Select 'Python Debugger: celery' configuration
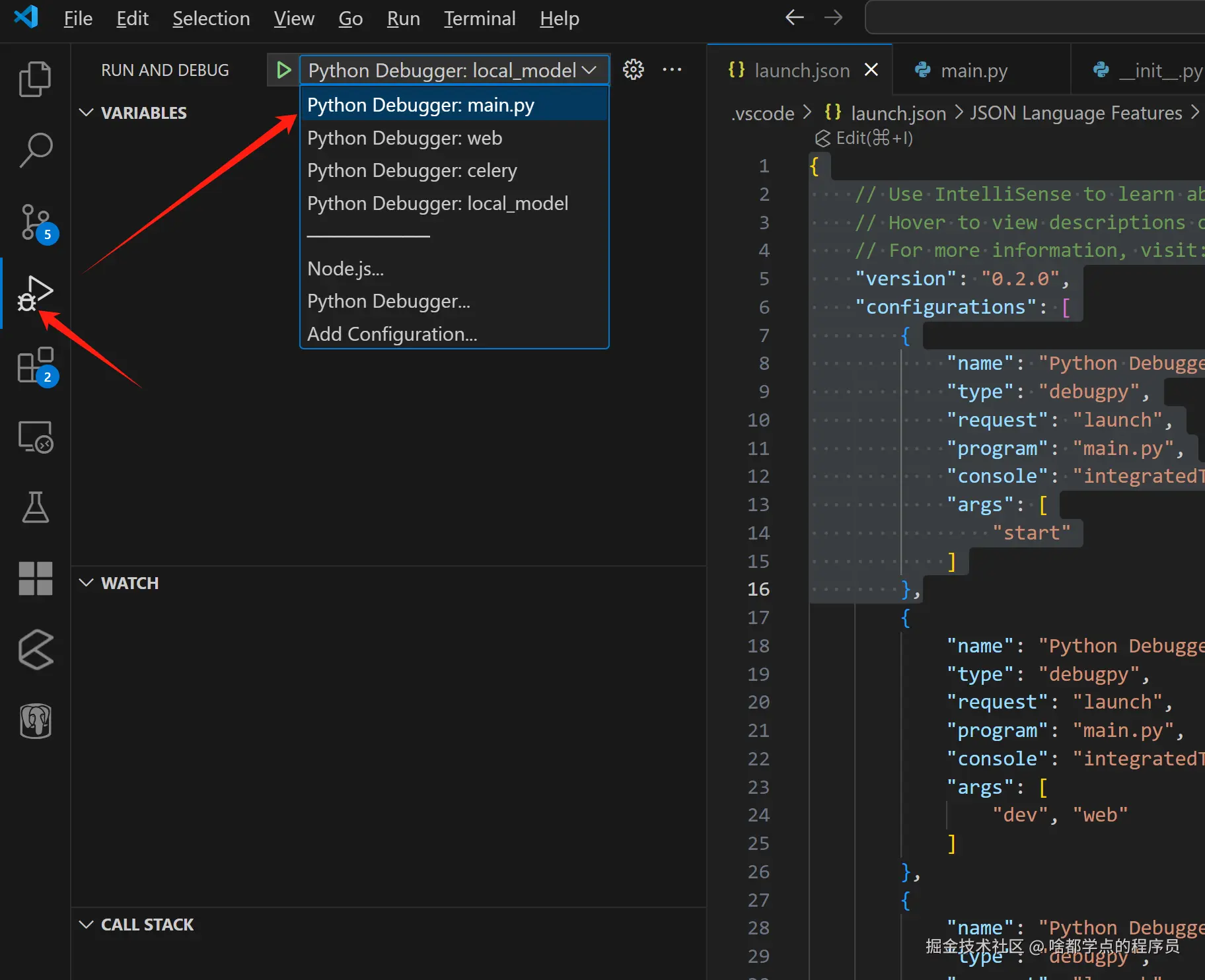Viewport: 1205px width, 980px height. click(412, 170)
